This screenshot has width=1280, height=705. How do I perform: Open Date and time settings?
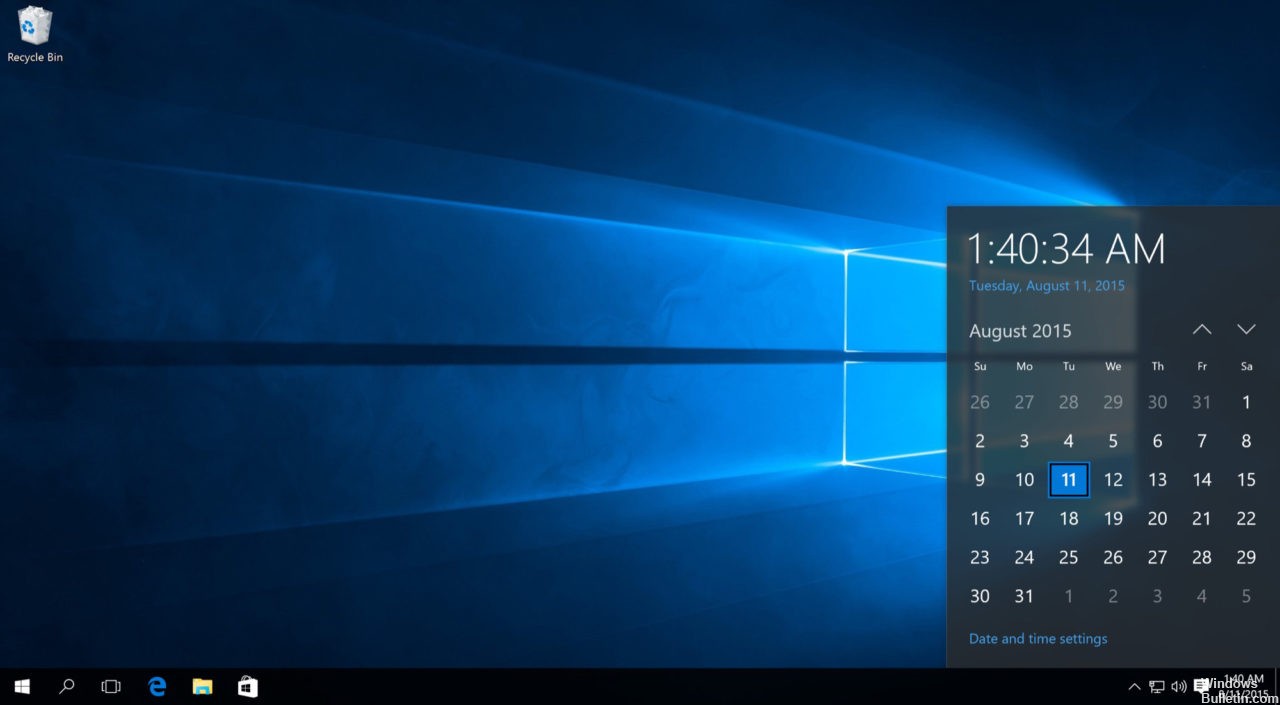[1038, 638]
